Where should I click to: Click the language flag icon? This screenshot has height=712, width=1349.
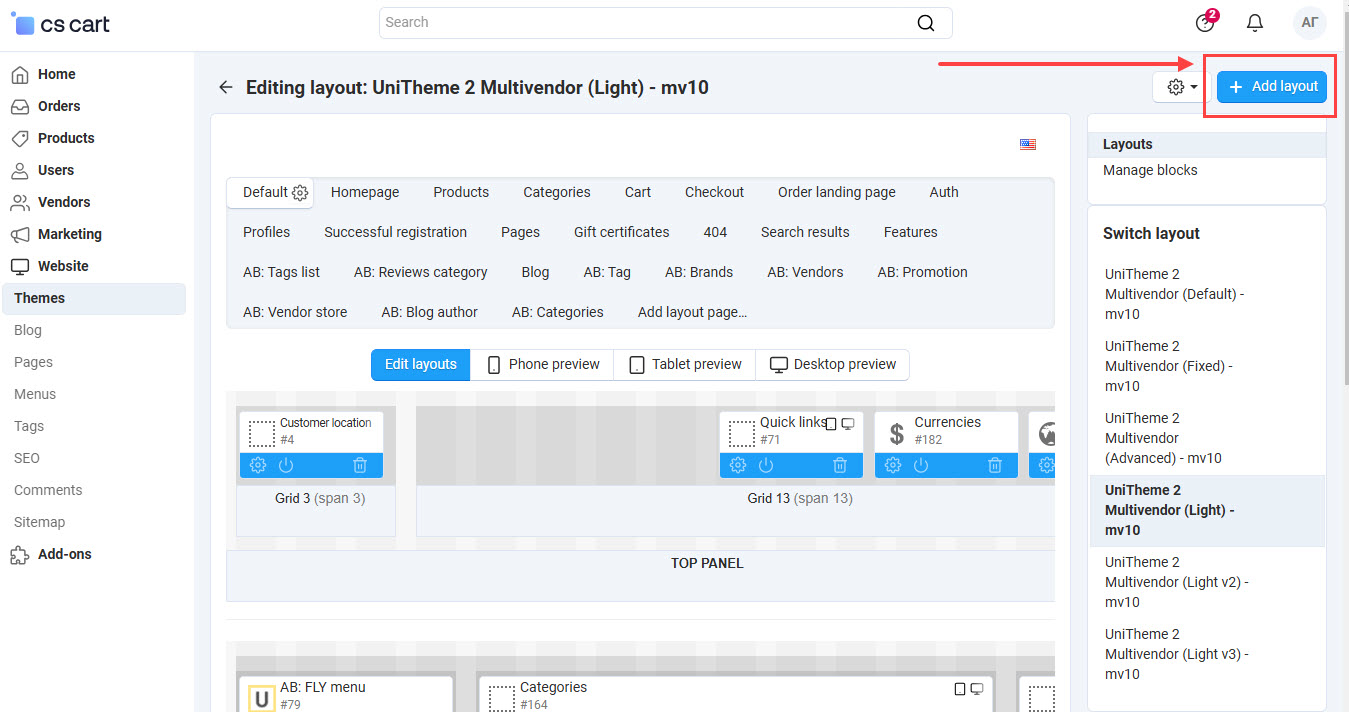coord(1028,144)
